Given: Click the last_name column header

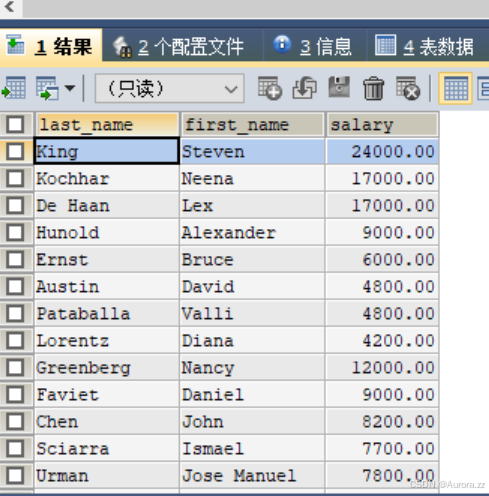Looking at the screenshot, I should [x=107, y=125].
